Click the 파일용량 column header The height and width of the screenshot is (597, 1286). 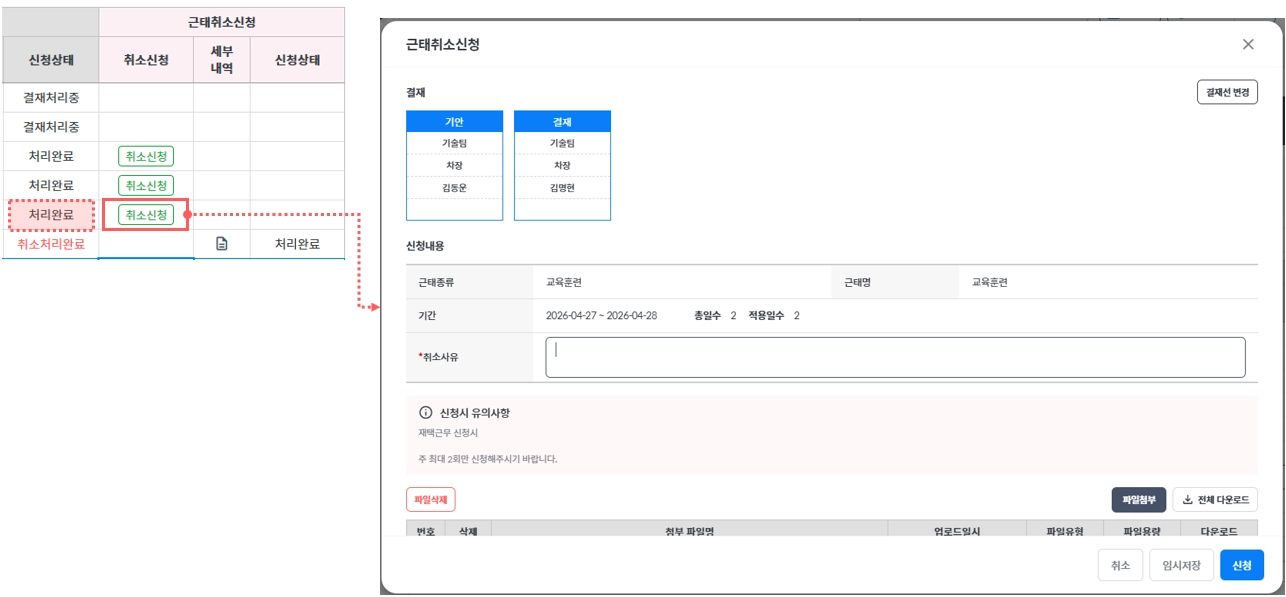pyautogui.click(x=1143, y=531)
